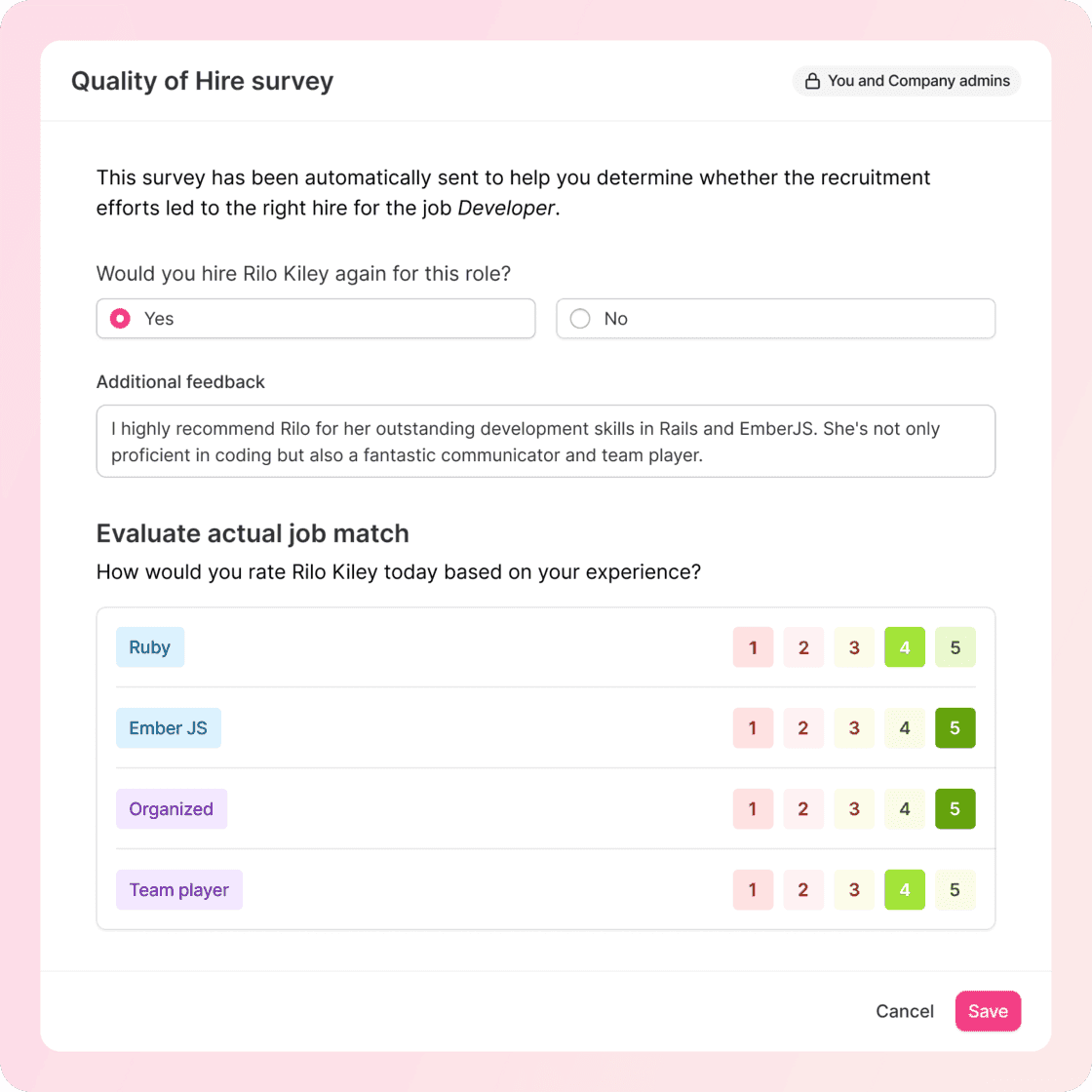This screenshot has width=1092, height=1092.
Task: Click into the Additional feedback text box
Action: click(545, 441)
